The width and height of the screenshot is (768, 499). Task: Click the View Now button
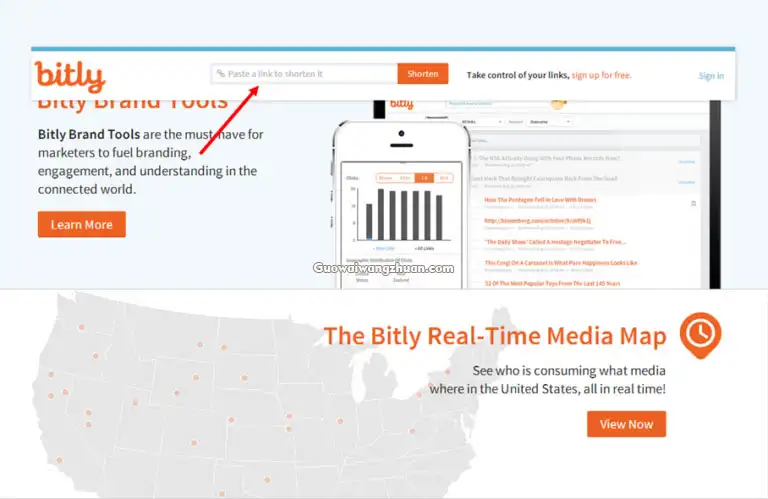(626, 424)
